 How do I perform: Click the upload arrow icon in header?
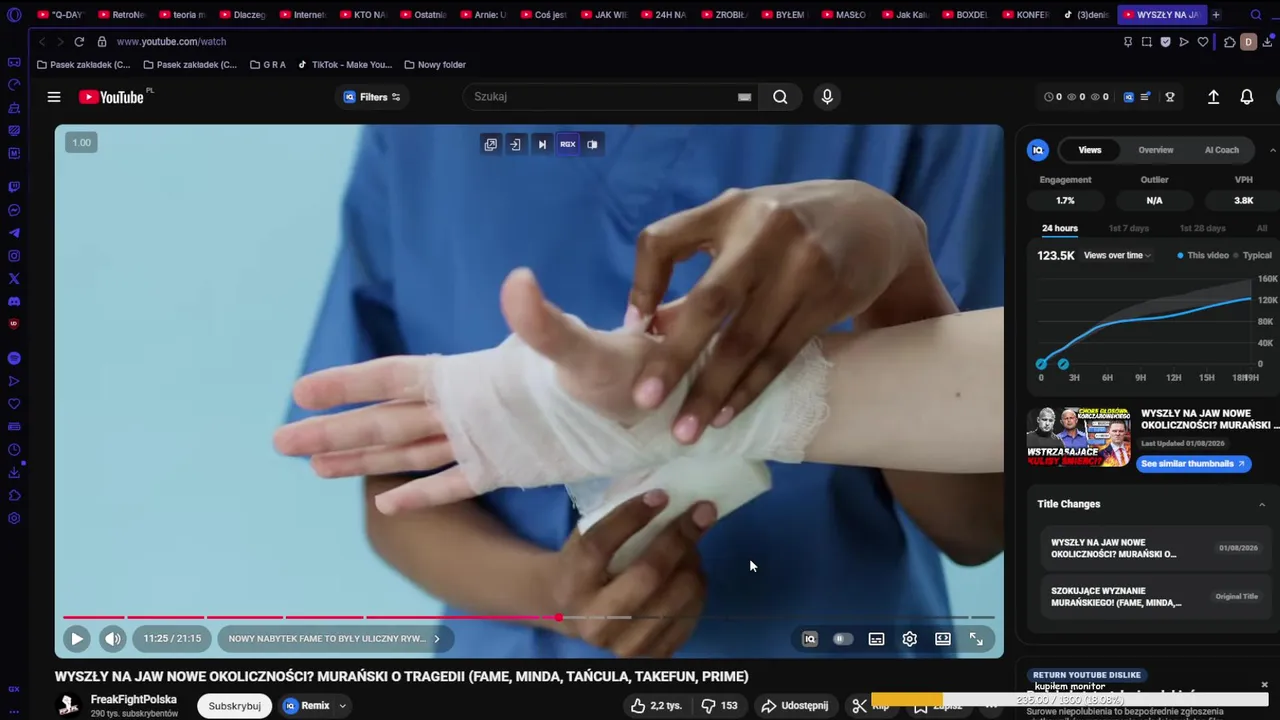pyautogui.click(x=1213, y=97)
